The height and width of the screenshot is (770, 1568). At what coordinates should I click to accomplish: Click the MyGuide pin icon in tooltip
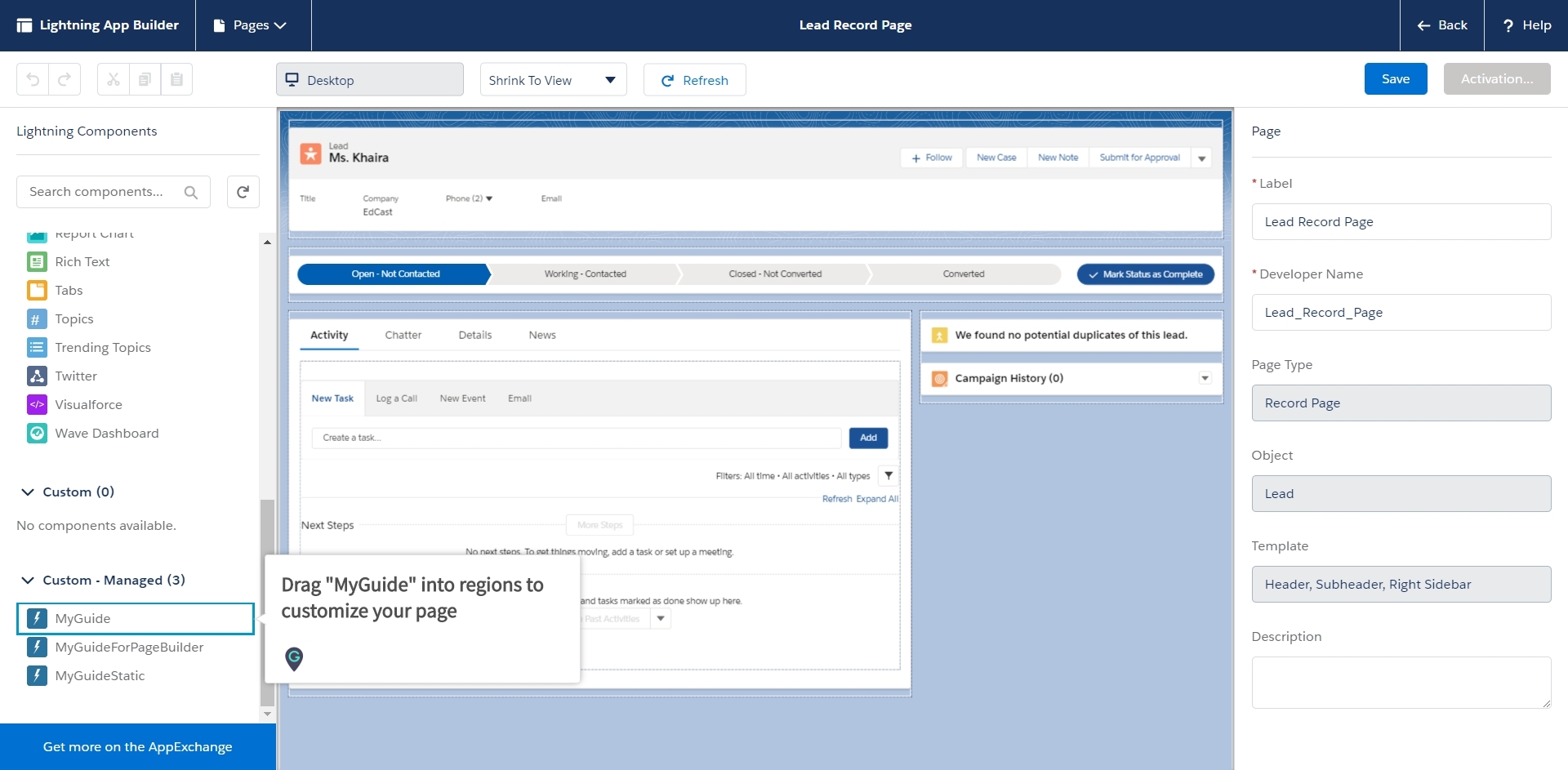(294, 658)
